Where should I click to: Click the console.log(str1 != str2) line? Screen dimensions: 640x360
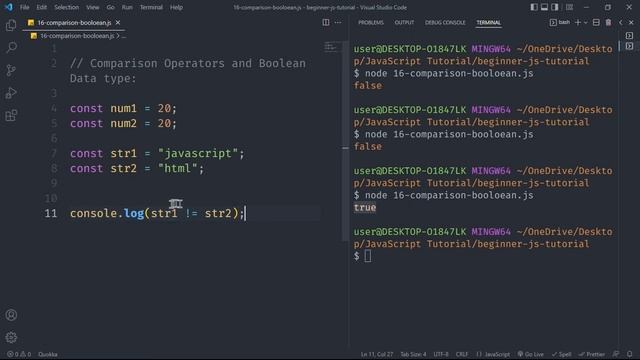point(157,213)
